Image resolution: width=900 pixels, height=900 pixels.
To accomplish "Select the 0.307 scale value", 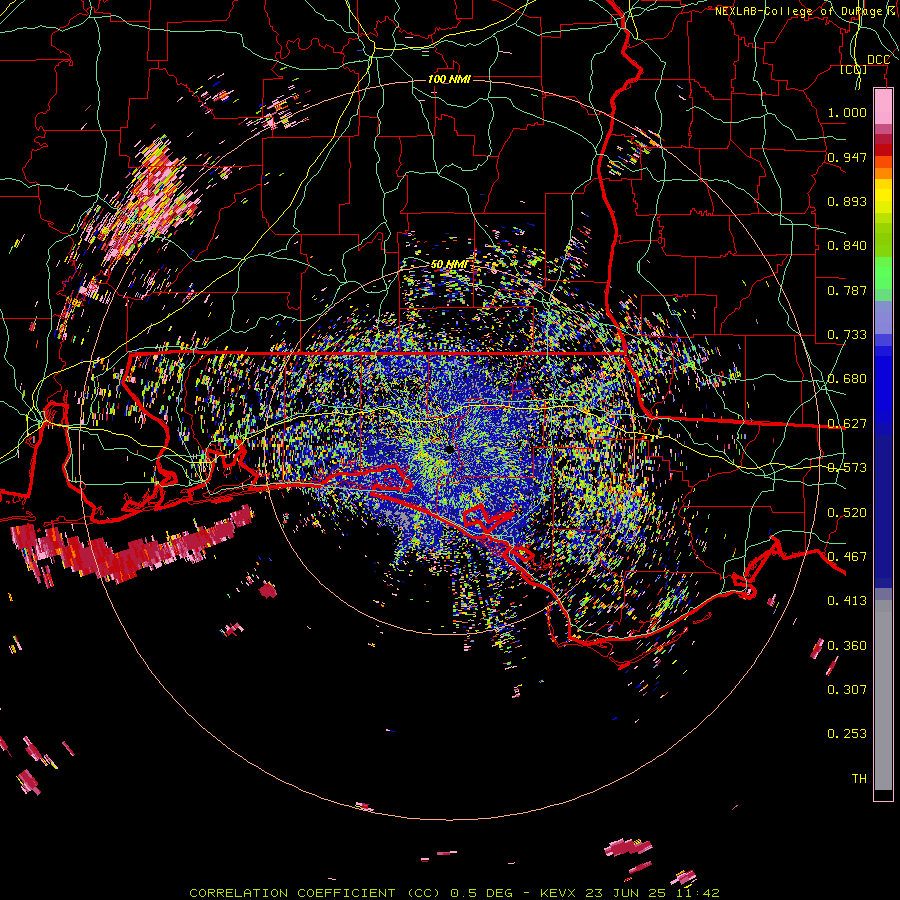I will [847, 690].
